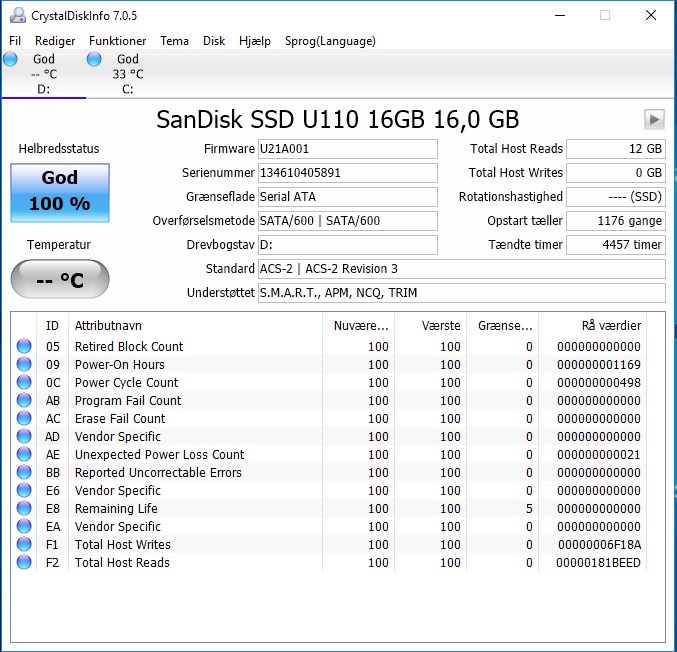Select the Power-On Hours attribute name
Image resolution: width=677 pixels, height=652 pixels.
point(120,364)
